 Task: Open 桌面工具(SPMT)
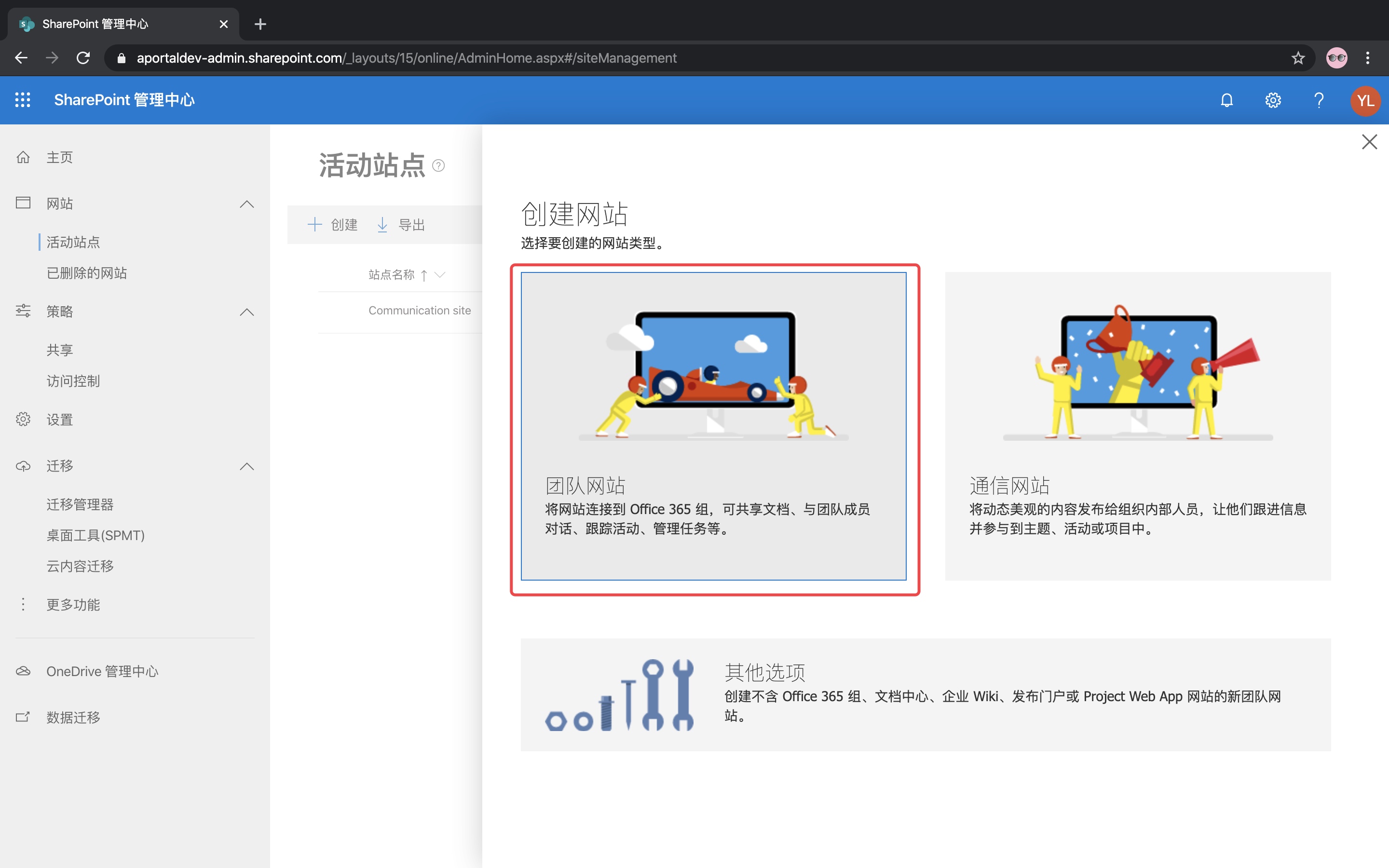[x=95, y=536]
